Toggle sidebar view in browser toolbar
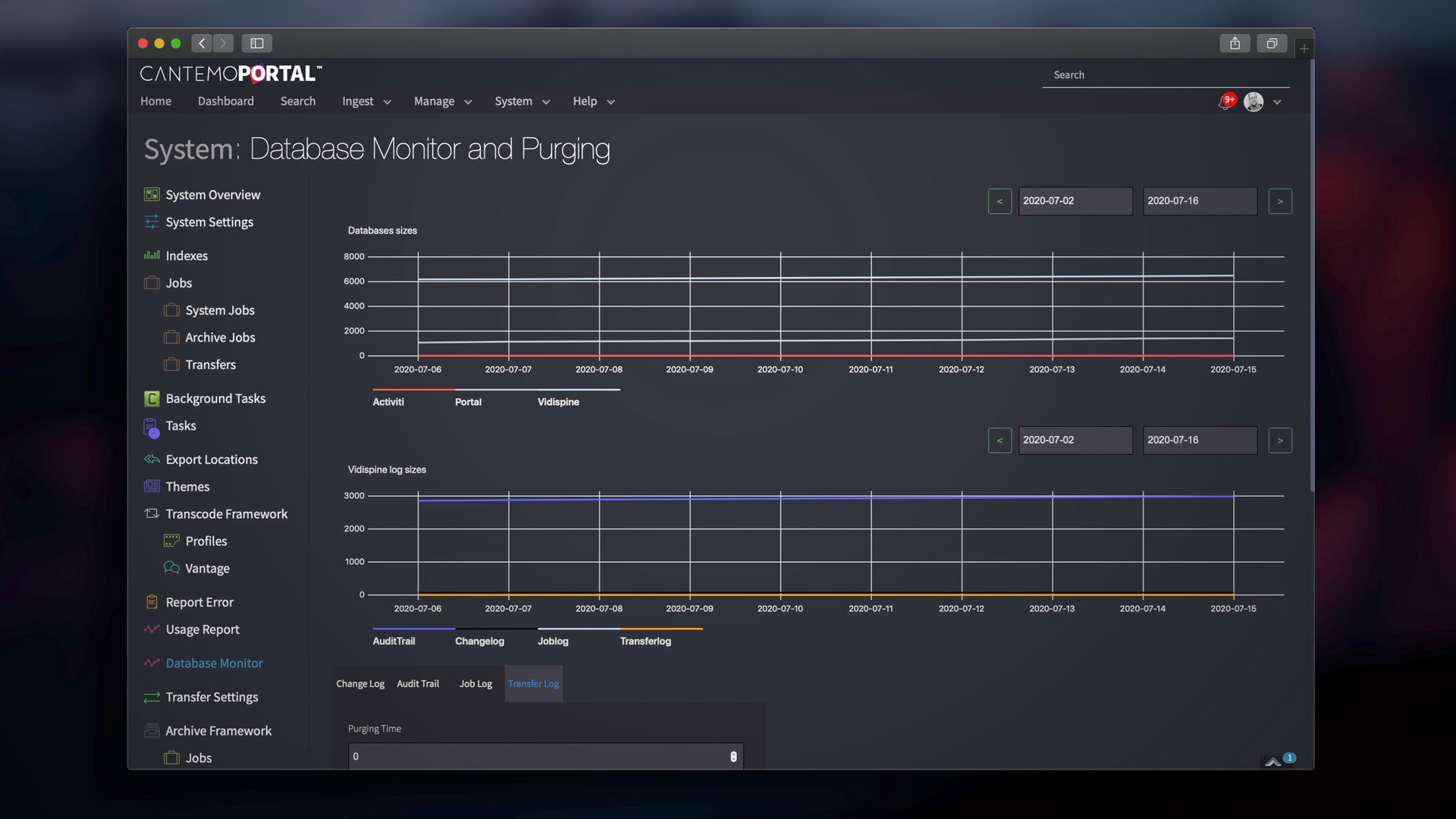Image resolution: width=1456 pixels, height=819 pixels. point(257,43)
